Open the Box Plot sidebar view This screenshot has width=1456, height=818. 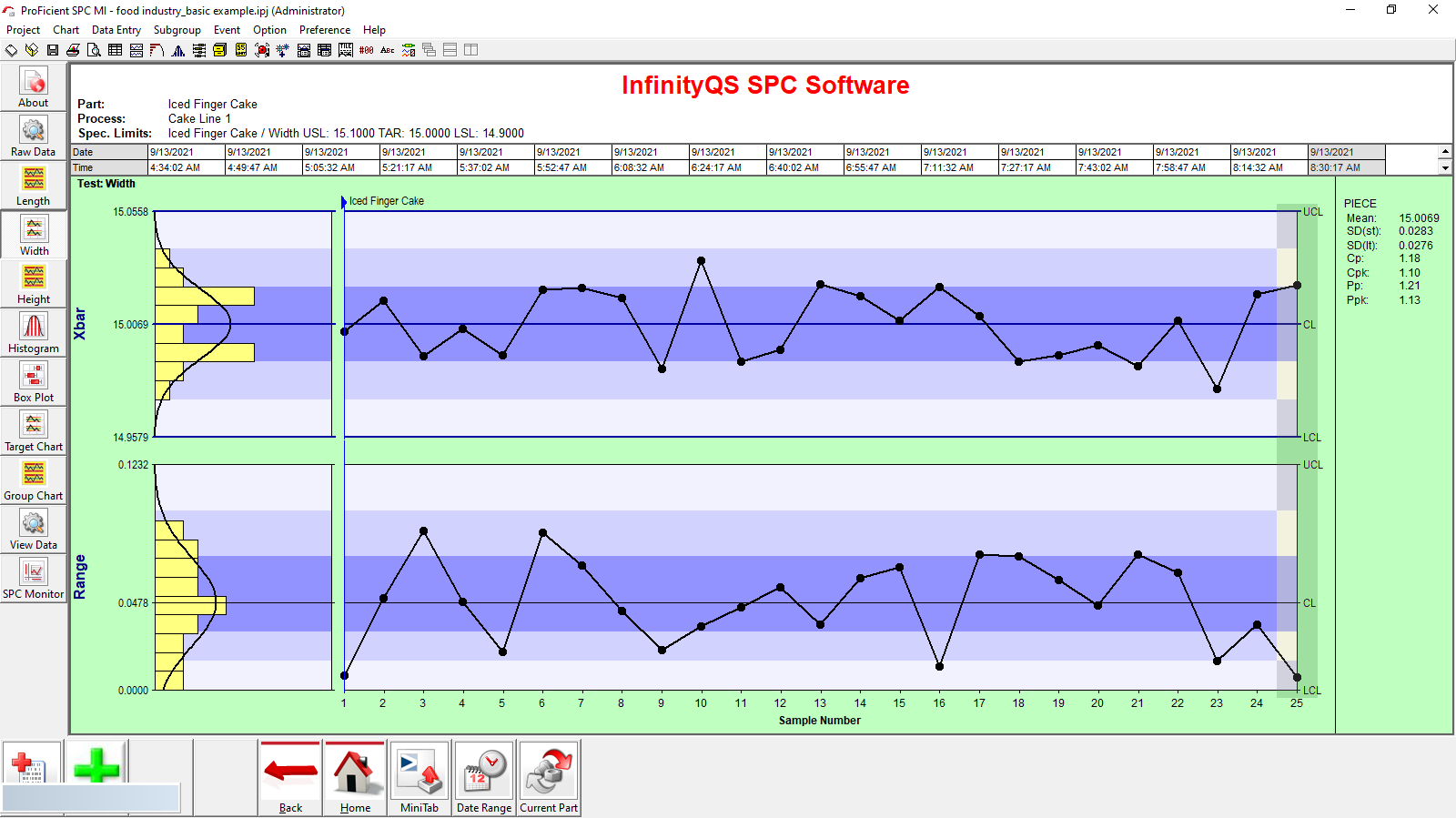34,382
